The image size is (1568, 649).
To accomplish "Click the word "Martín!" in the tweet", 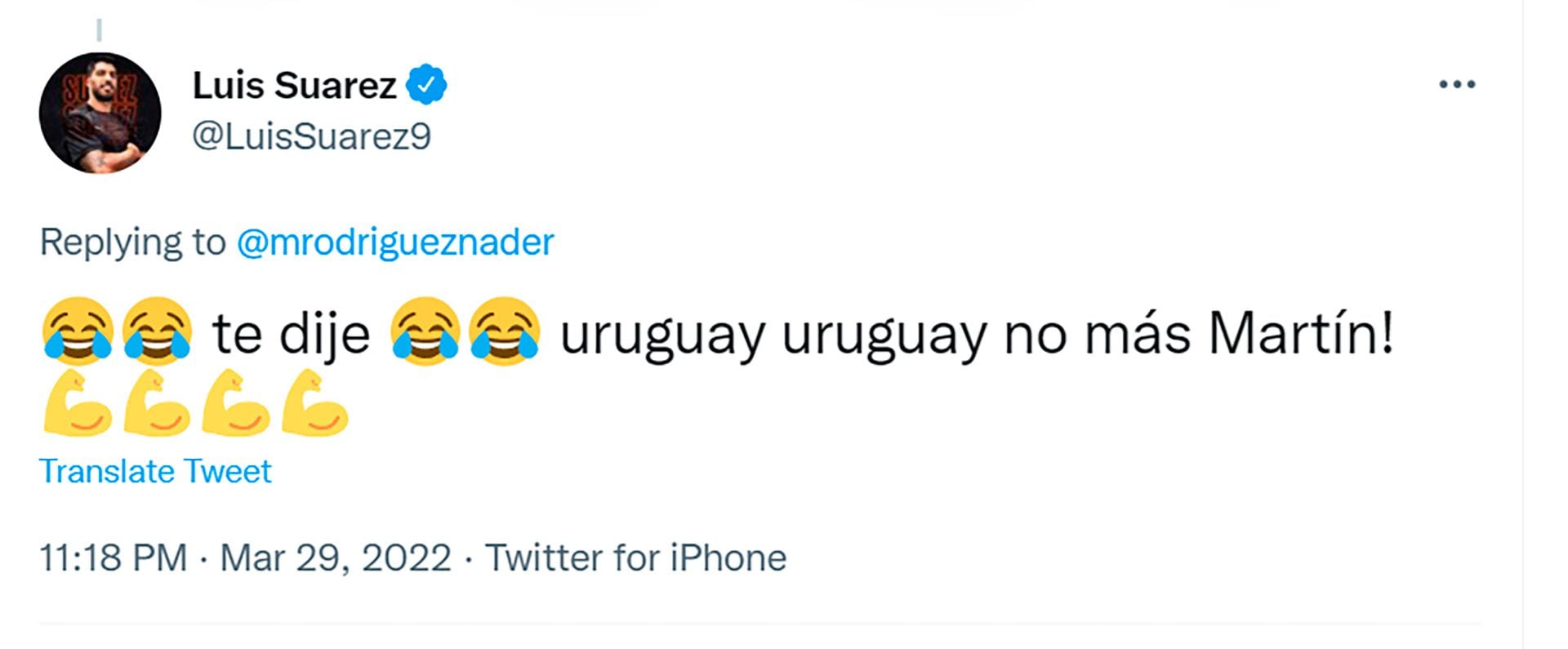I will 1300,334.
